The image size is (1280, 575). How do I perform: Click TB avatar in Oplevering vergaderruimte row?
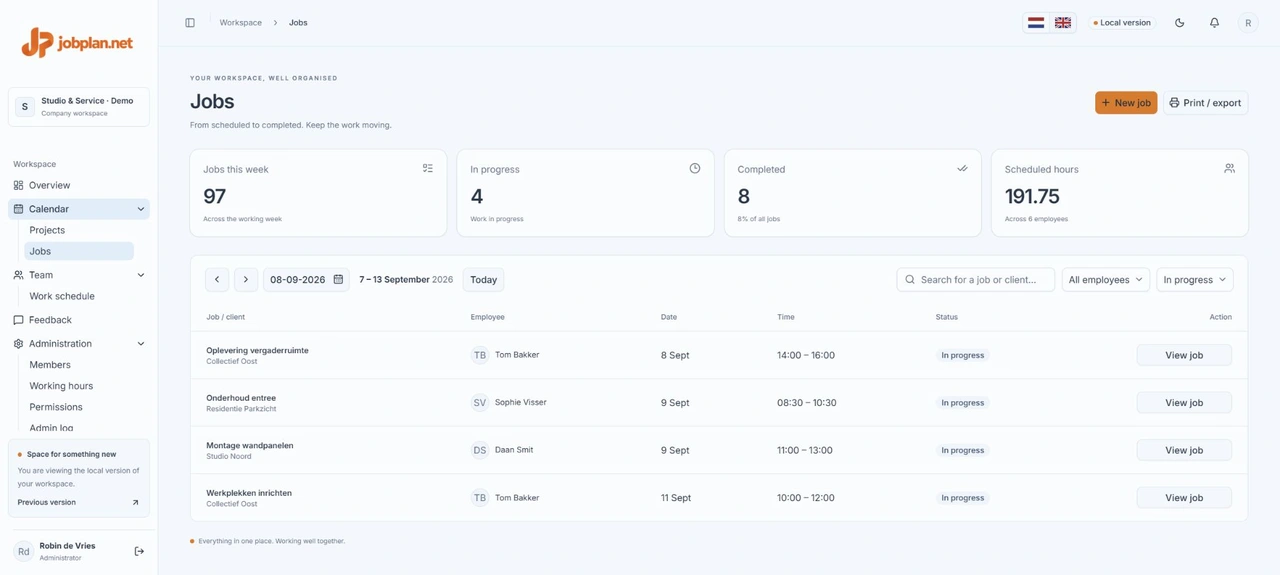pyautogui.click(x=480, y=355)
